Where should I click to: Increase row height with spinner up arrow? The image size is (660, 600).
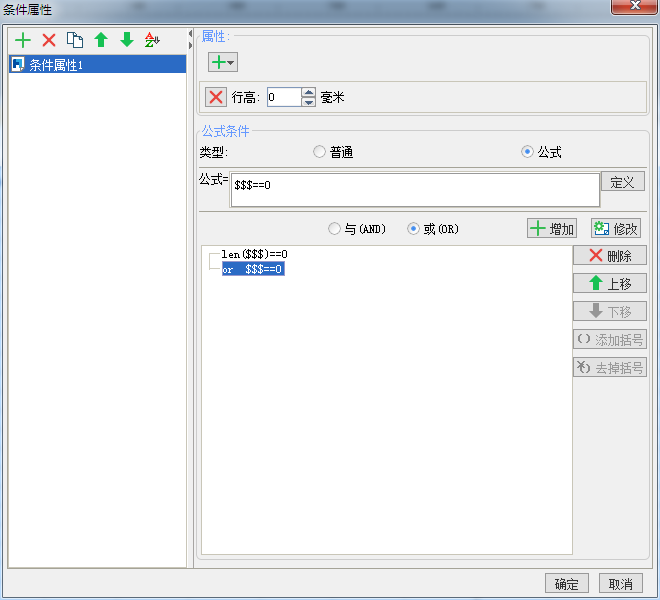pyautogui.click(x=309, y=93)
